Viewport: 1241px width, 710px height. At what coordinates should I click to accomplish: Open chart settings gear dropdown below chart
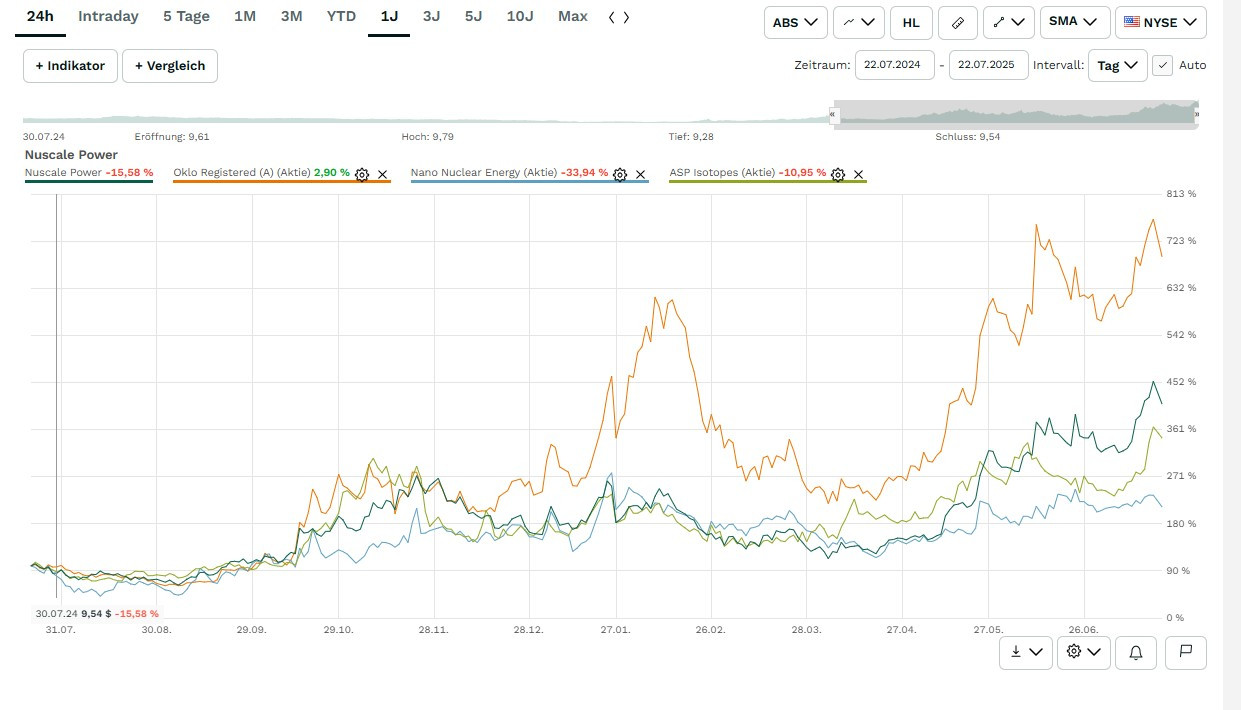1083,652
